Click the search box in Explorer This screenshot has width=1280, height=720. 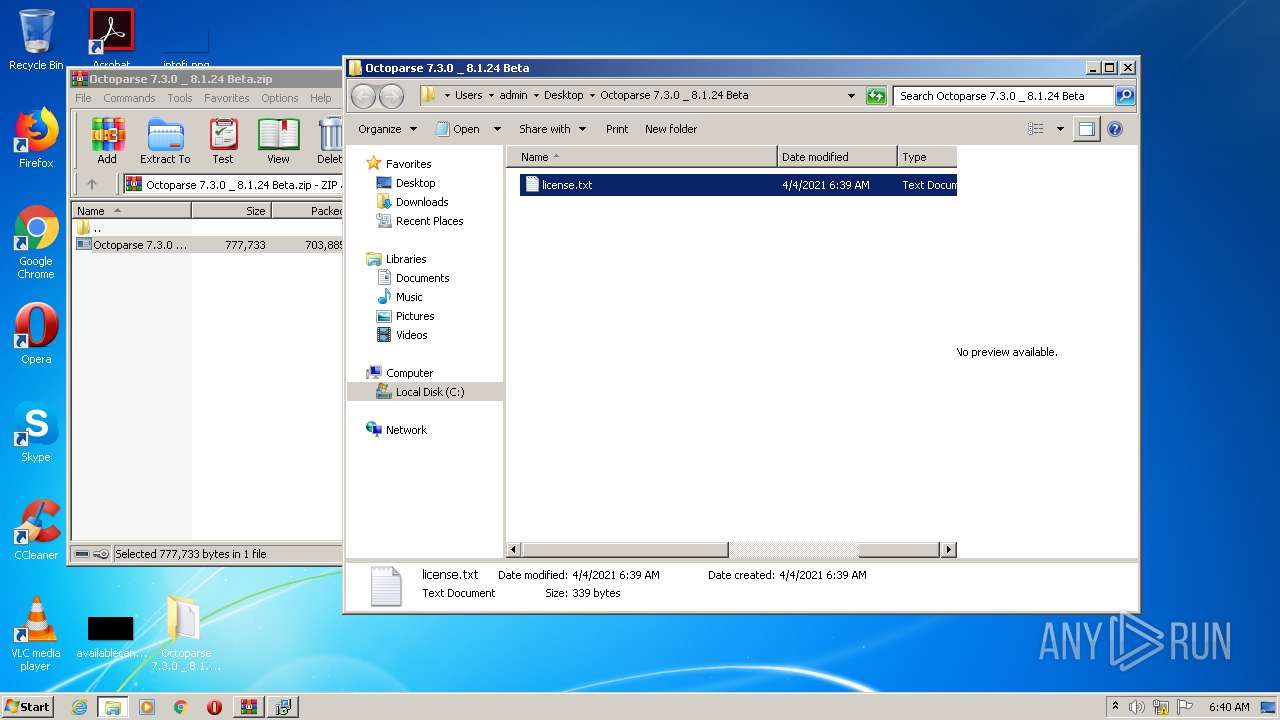coord(1003,96)
